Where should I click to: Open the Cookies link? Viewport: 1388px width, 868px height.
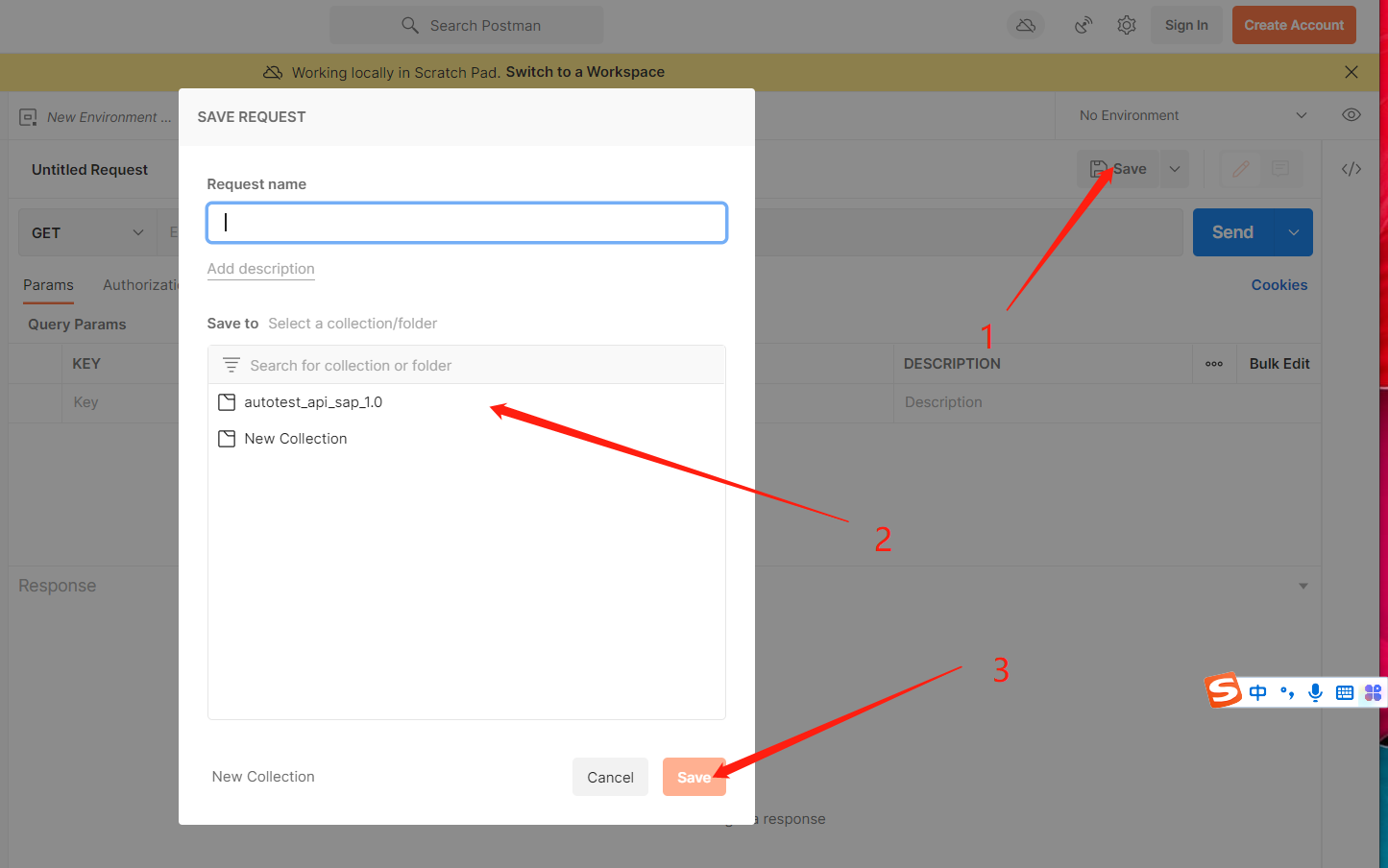(x=1278, y=285)
